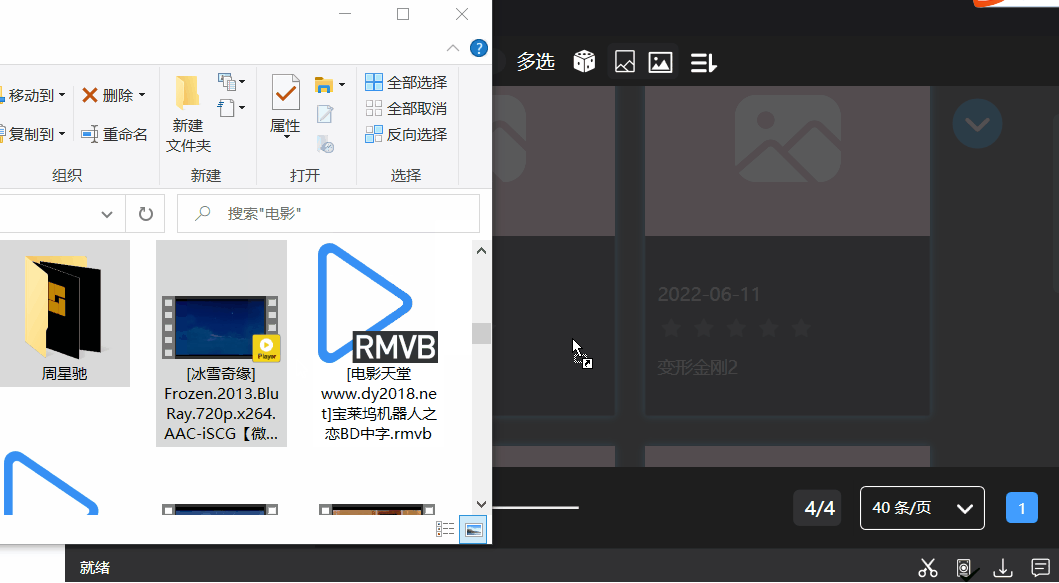Image resolution: width=1059 pixels, height=583 pixels.
Task: Switch Explorer to large thumbnails view
Action: point(474,529)
